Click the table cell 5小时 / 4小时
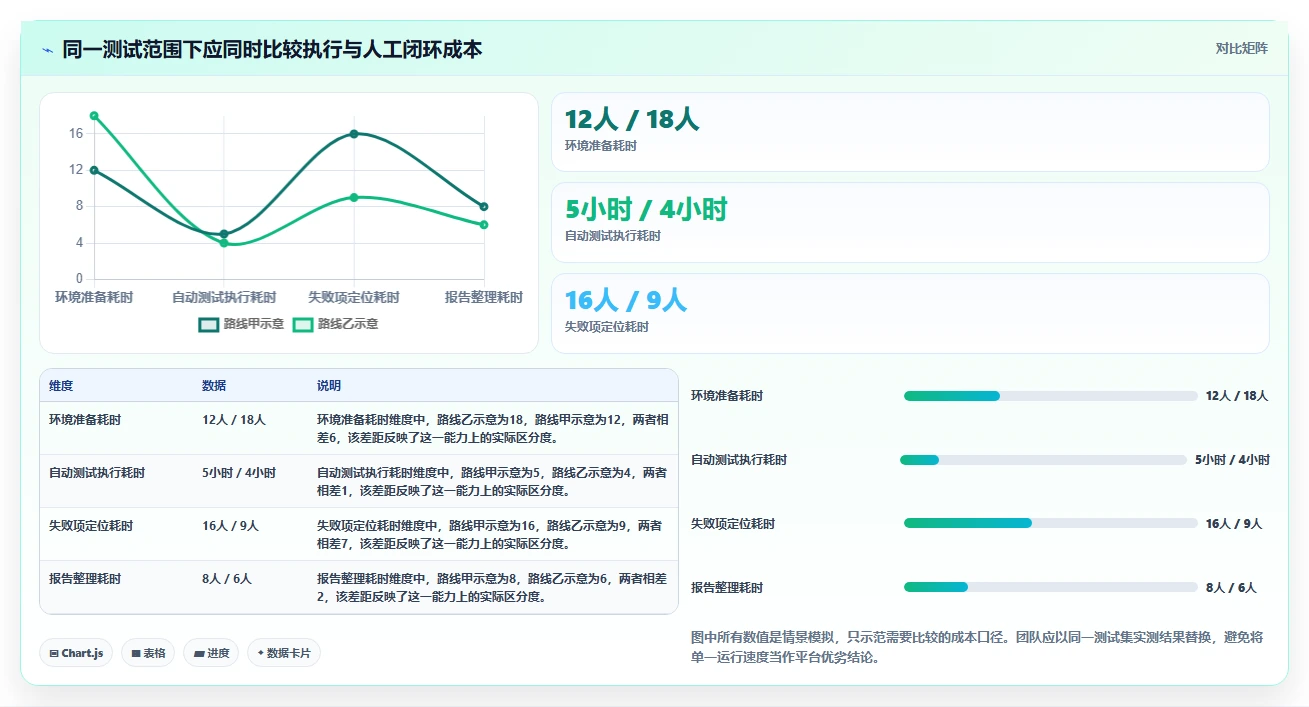The image size is (1309, 707). point(239,473)
